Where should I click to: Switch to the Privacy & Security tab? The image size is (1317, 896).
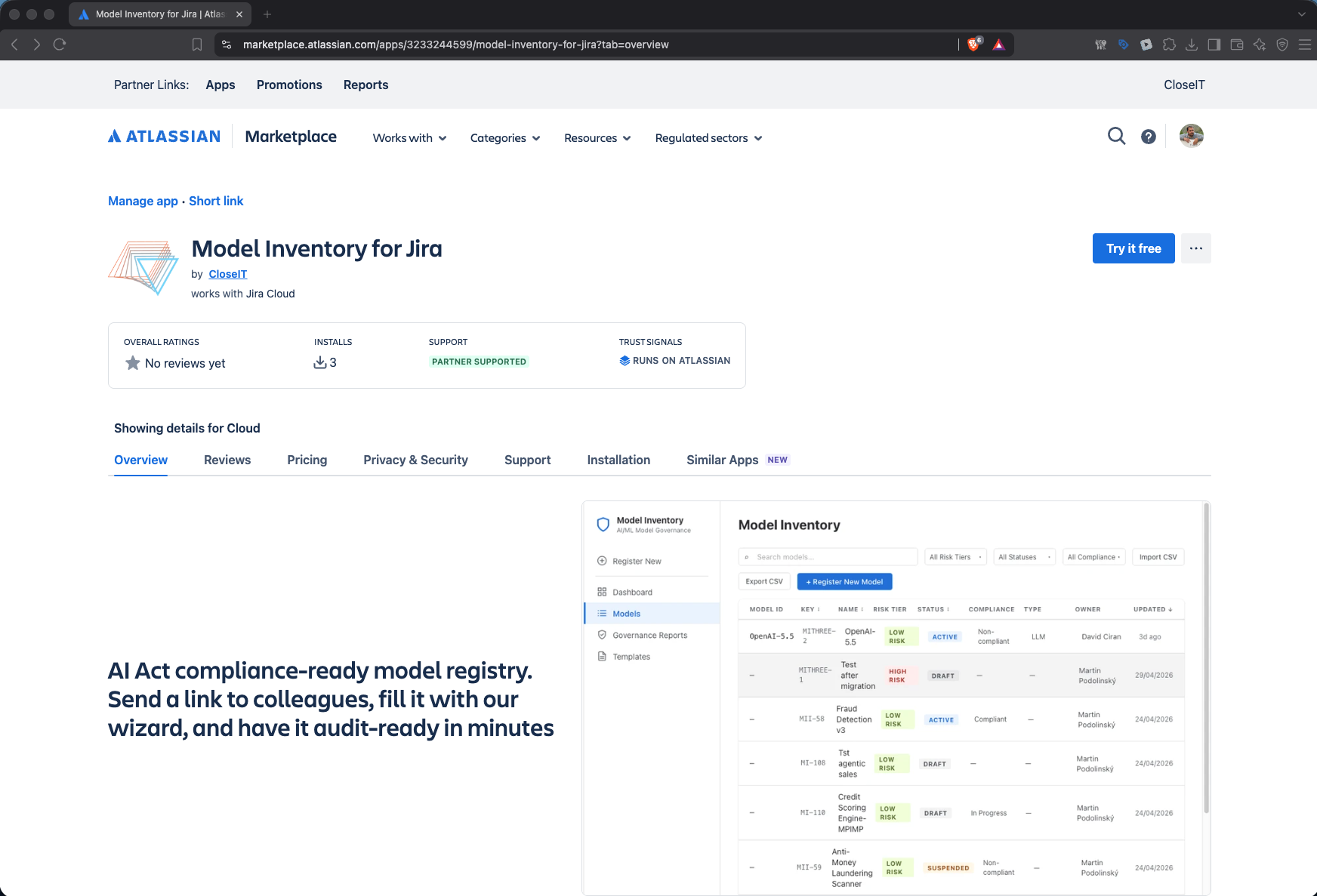(x=416, y=460)
